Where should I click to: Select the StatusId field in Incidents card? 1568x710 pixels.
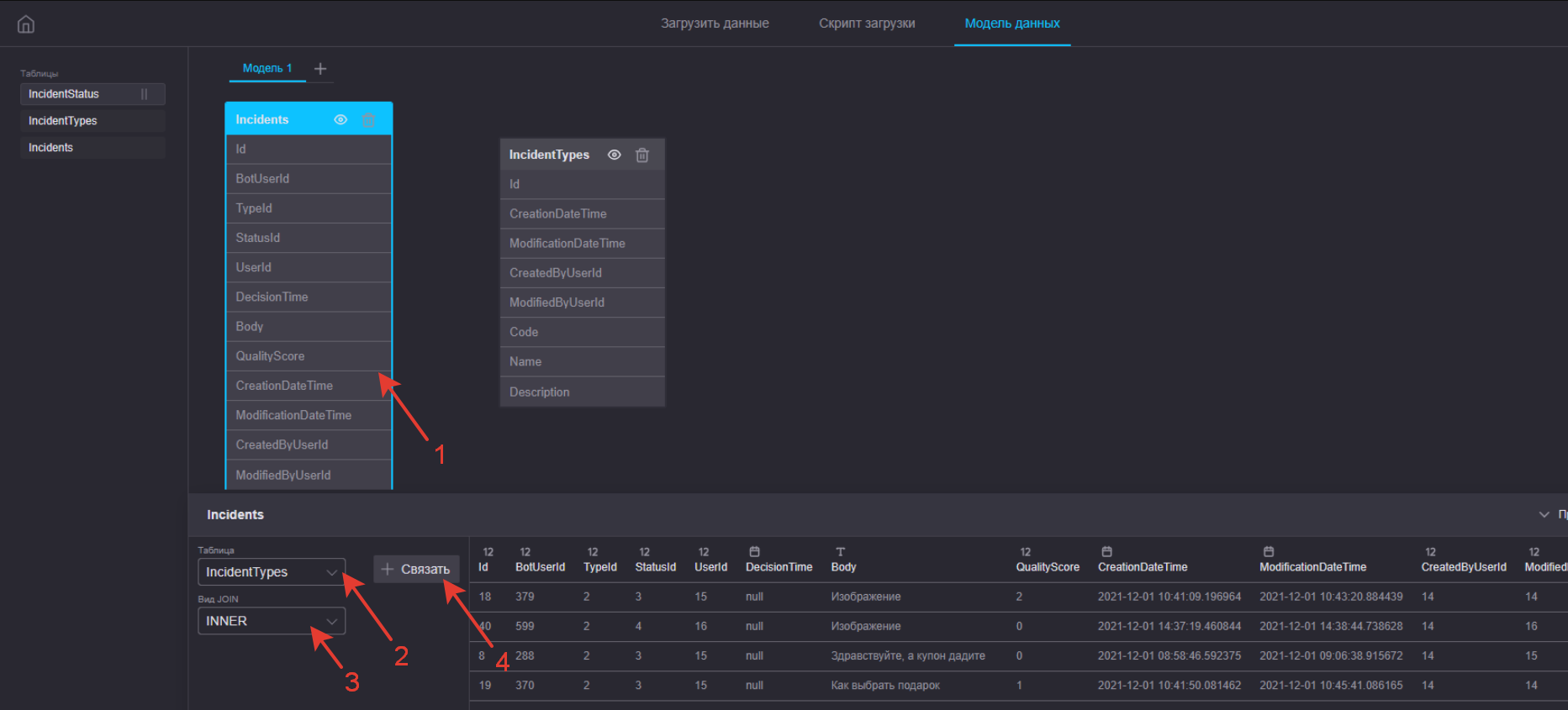click(x=309, y=238)
